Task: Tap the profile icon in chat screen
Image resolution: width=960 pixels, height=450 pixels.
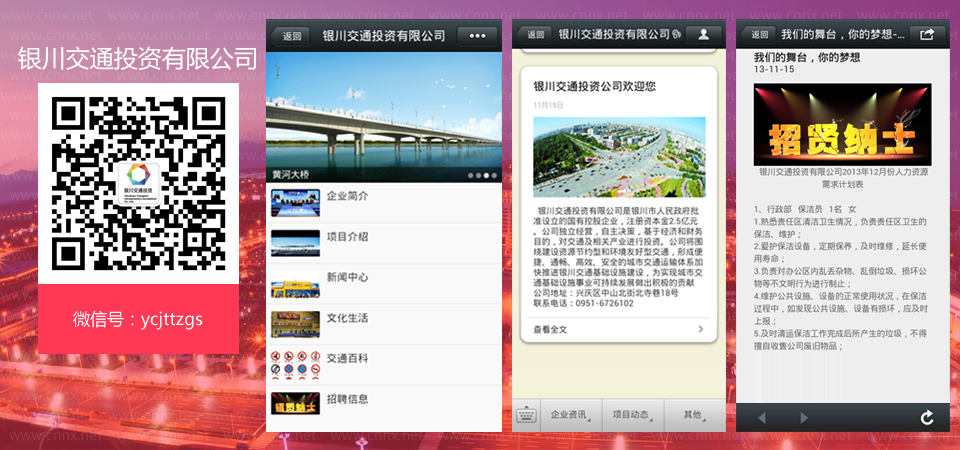Action: [x=703, y=35]
